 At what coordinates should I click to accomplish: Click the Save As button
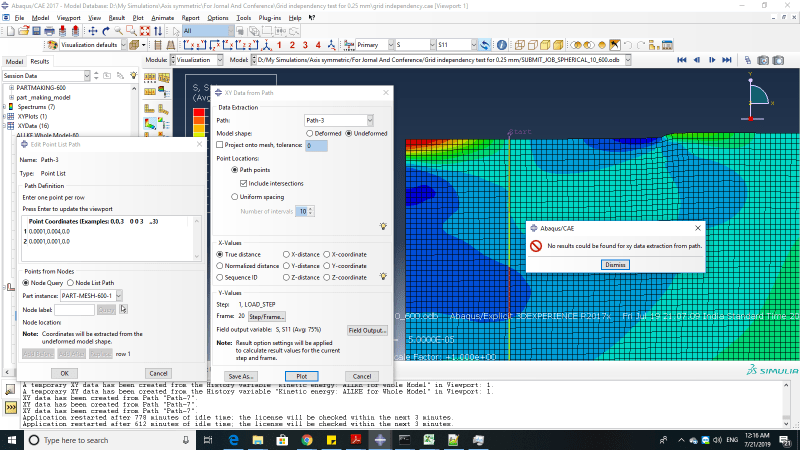(x=240, y=377)
